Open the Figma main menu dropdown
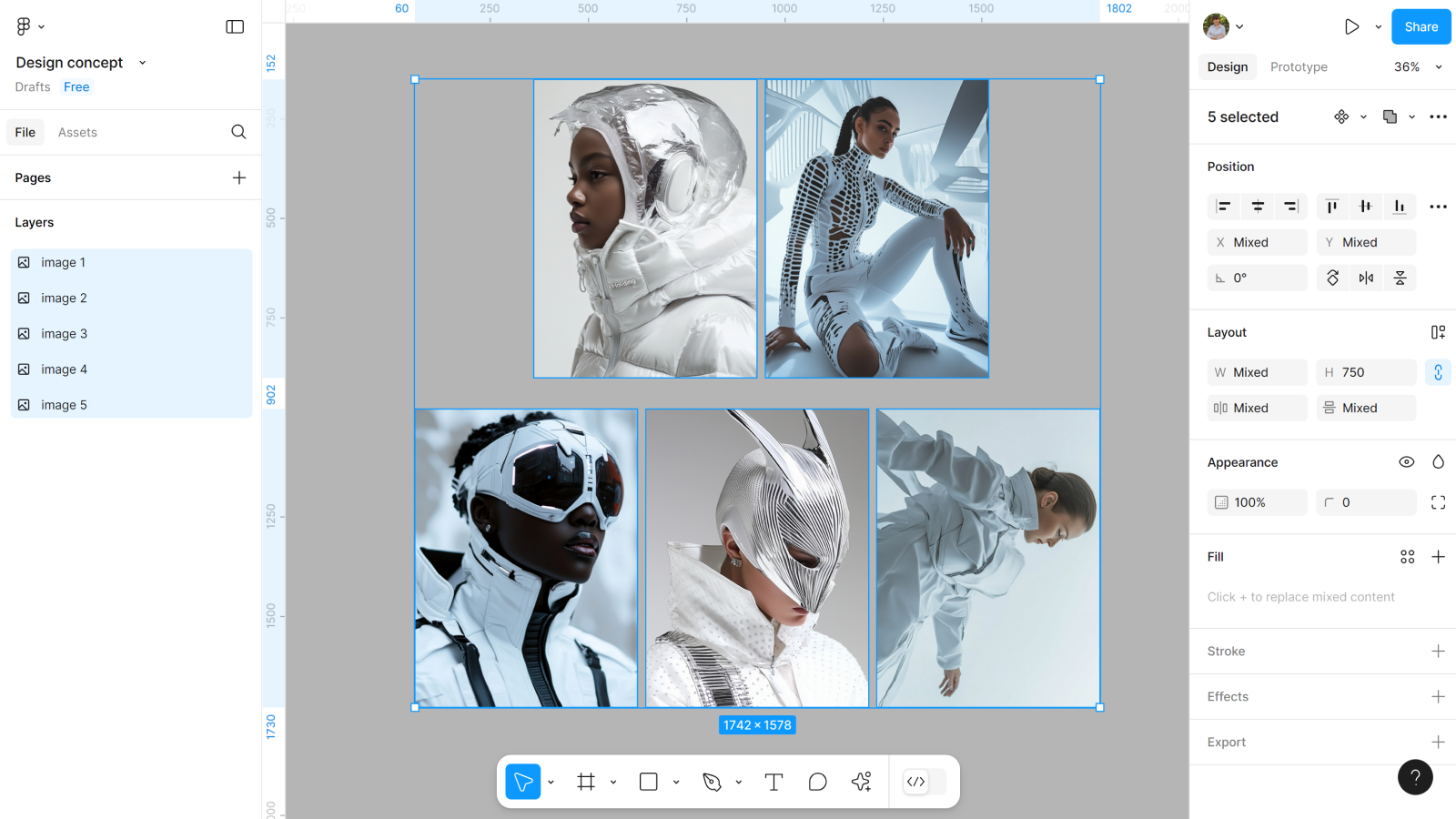The height and width of the screenshot is (819, 1456). click(30, 26)
